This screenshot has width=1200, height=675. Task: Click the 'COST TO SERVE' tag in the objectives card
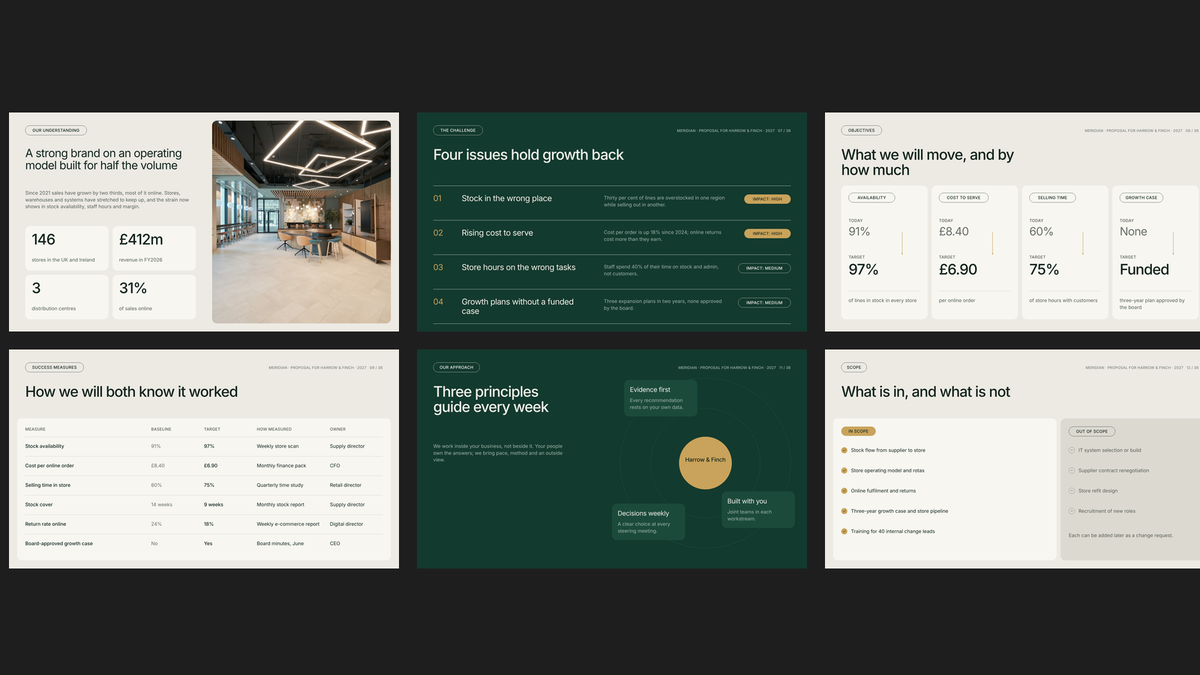pos(963,198)
